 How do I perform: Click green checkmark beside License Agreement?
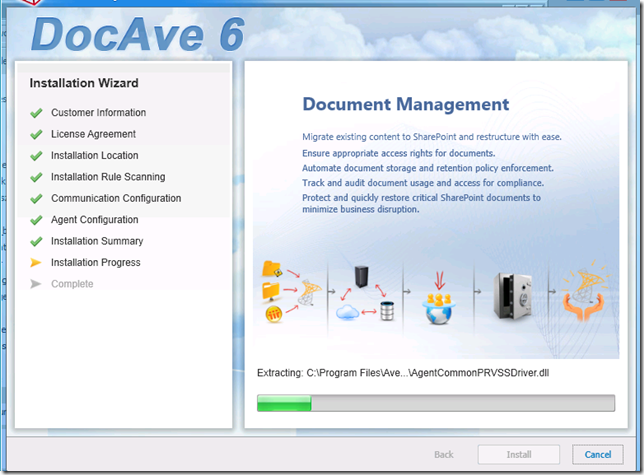(36, 134)
